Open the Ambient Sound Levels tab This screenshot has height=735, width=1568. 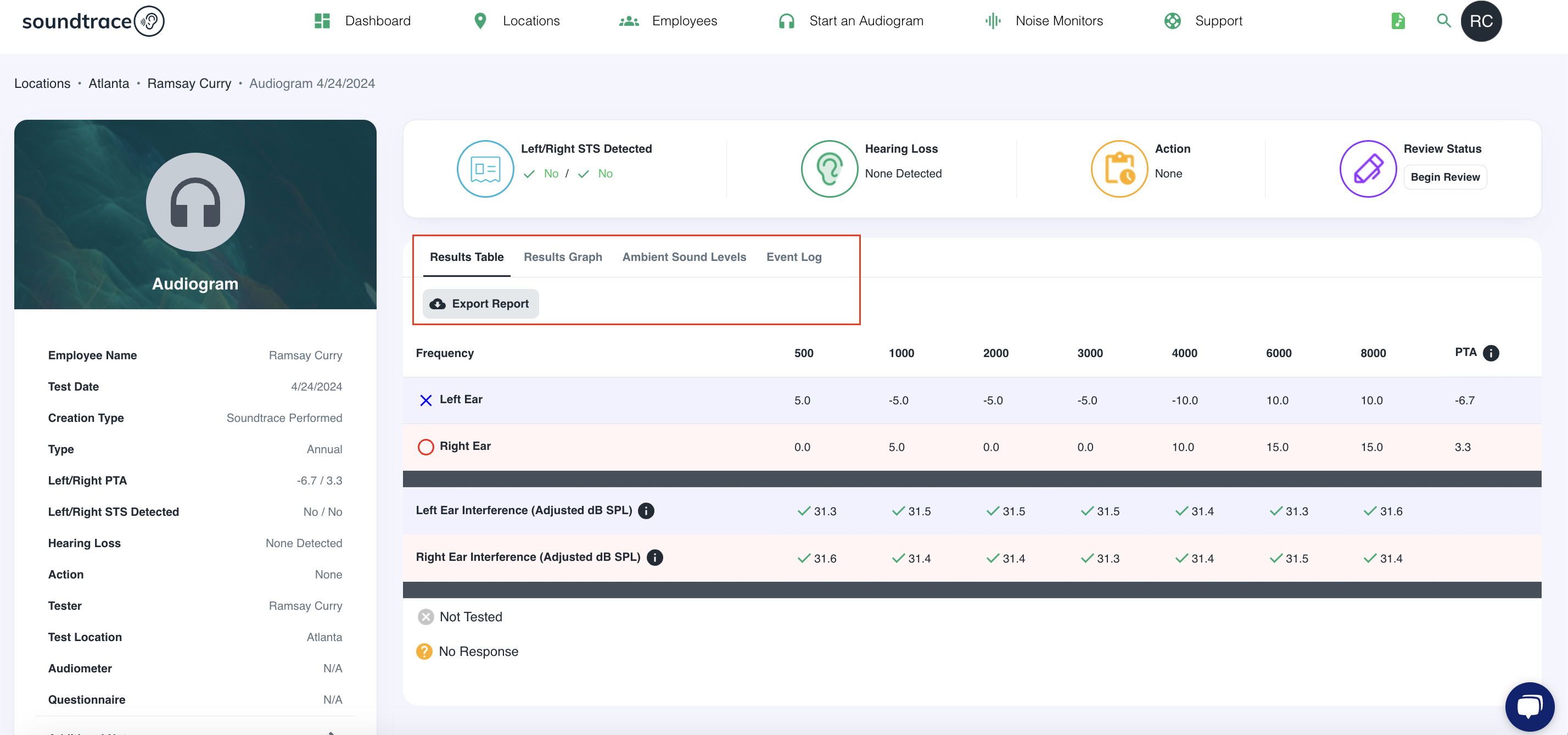[x=684, y=257]
